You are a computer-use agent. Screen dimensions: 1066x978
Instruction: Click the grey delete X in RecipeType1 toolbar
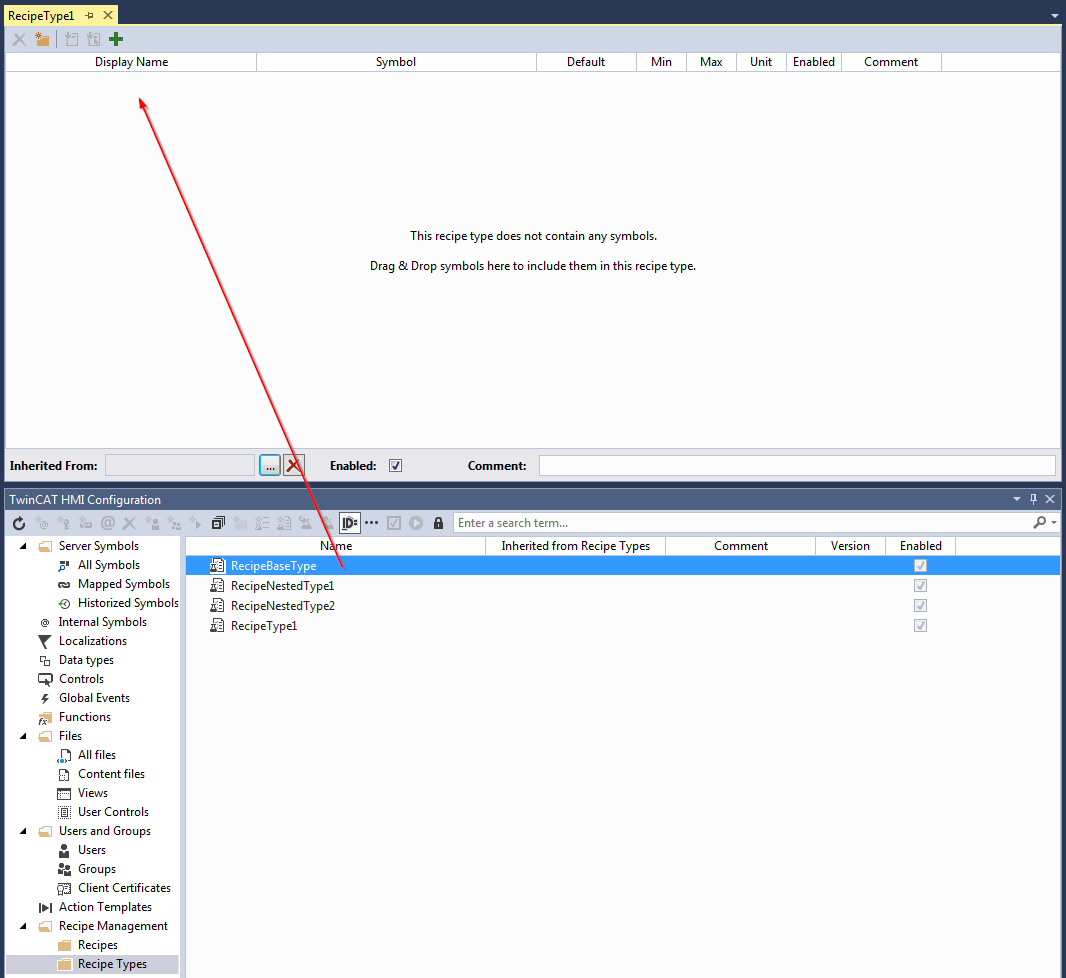[x=19, y=39]
